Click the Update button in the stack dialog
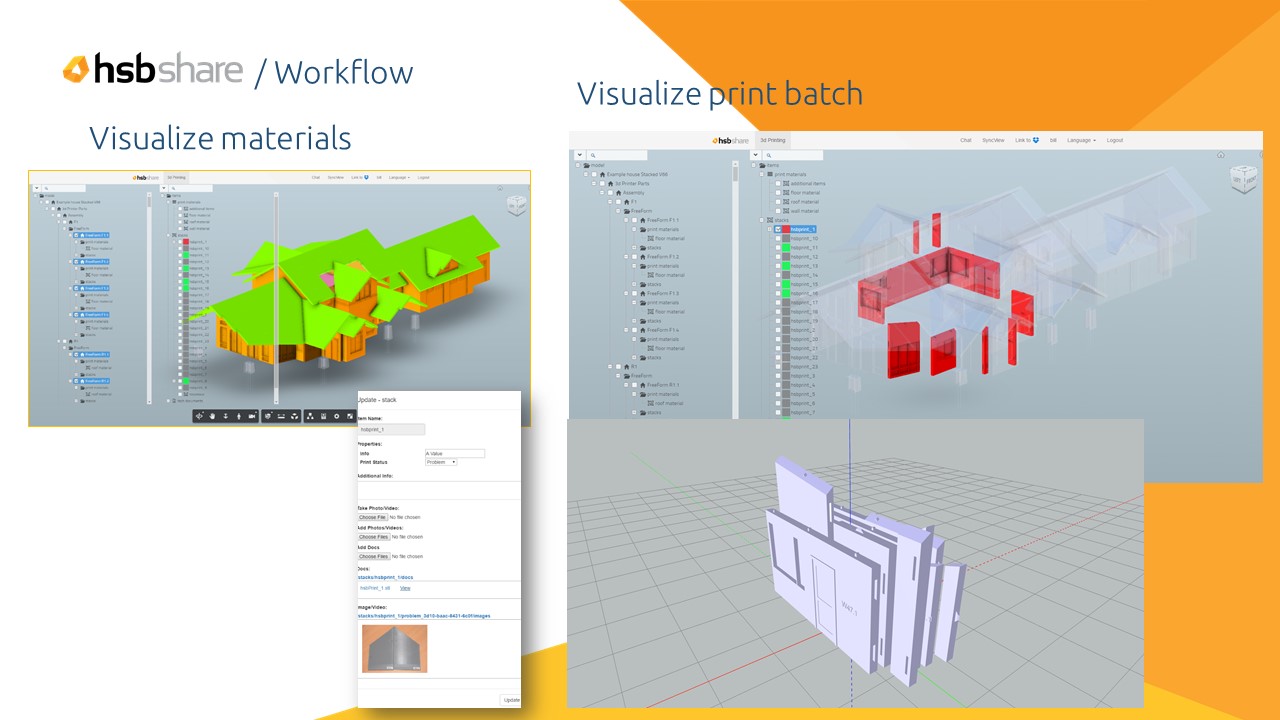 pos(511,700)
